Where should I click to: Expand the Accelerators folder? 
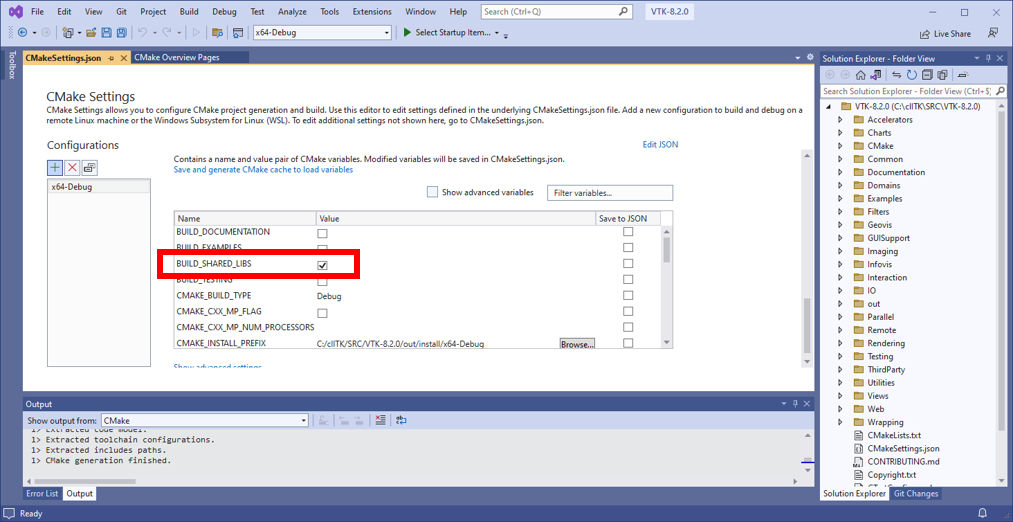coord(840,120)
